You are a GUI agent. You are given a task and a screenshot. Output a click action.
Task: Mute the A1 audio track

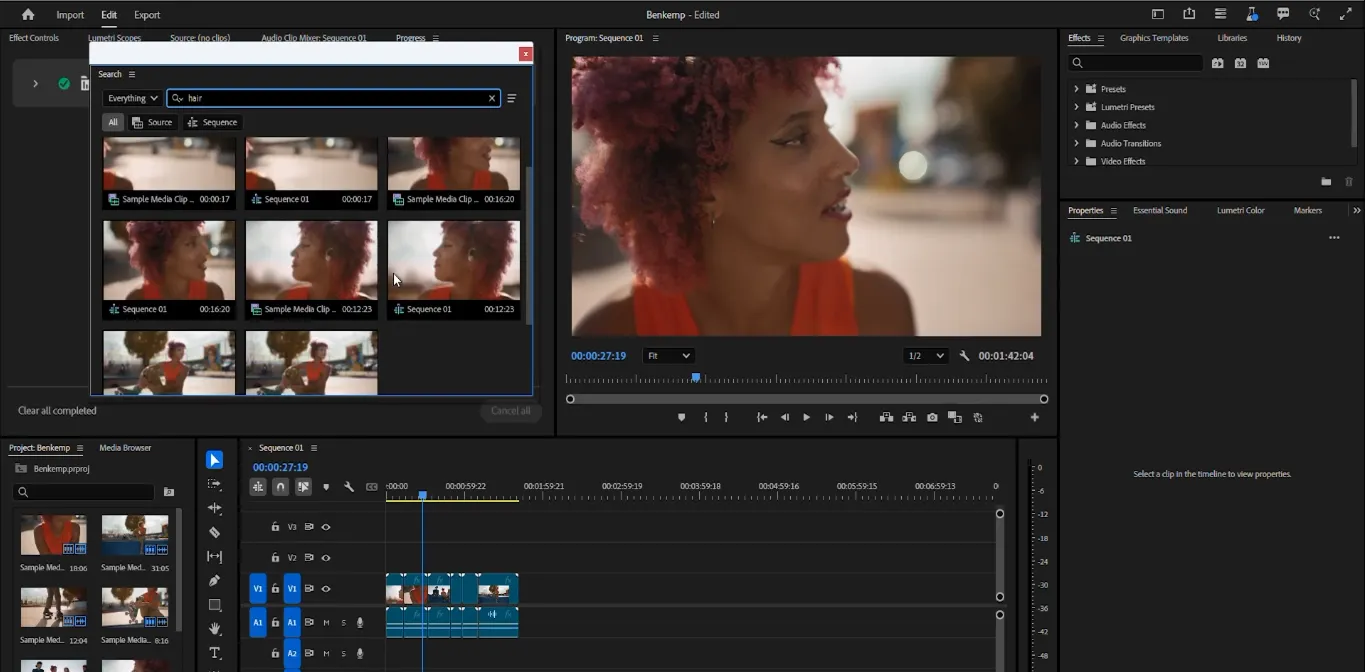[326, 622]
